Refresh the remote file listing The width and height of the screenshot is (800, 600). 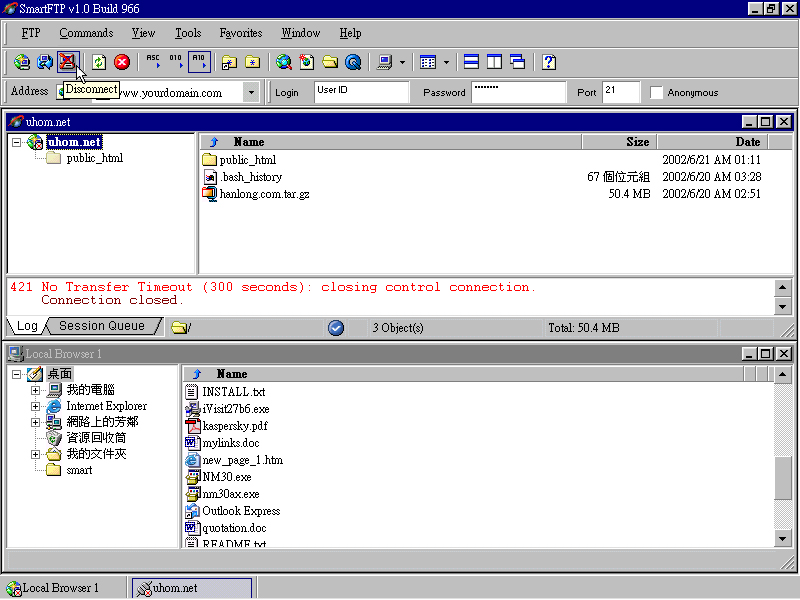[x=99, y=62]
